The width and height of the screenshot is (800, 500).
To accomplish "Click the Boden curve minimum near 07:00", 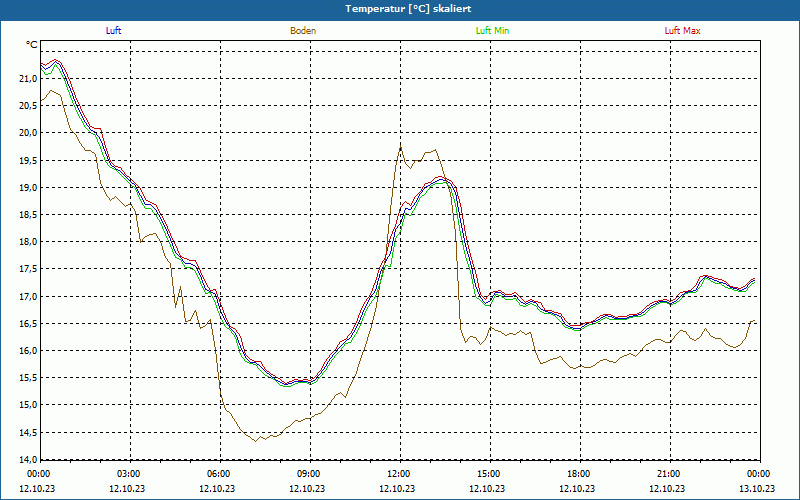I will click(255, 441).
